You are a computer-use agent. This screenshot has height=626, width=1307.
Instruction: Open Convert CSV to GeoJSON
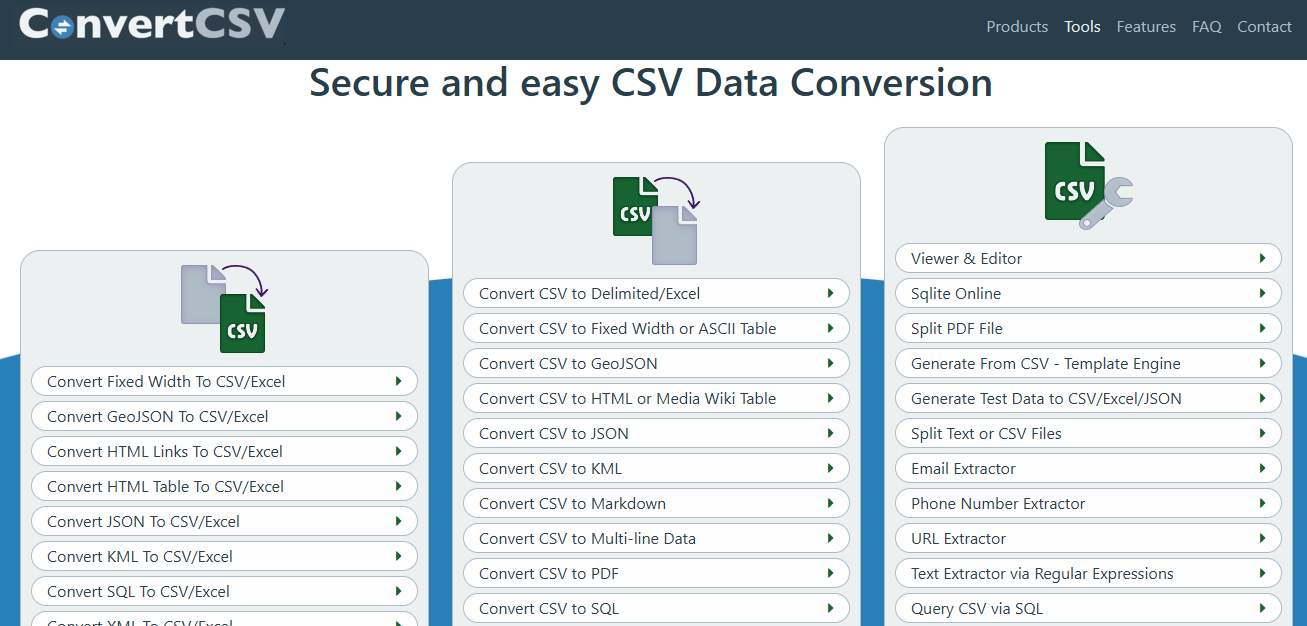[x=656, y=363]
